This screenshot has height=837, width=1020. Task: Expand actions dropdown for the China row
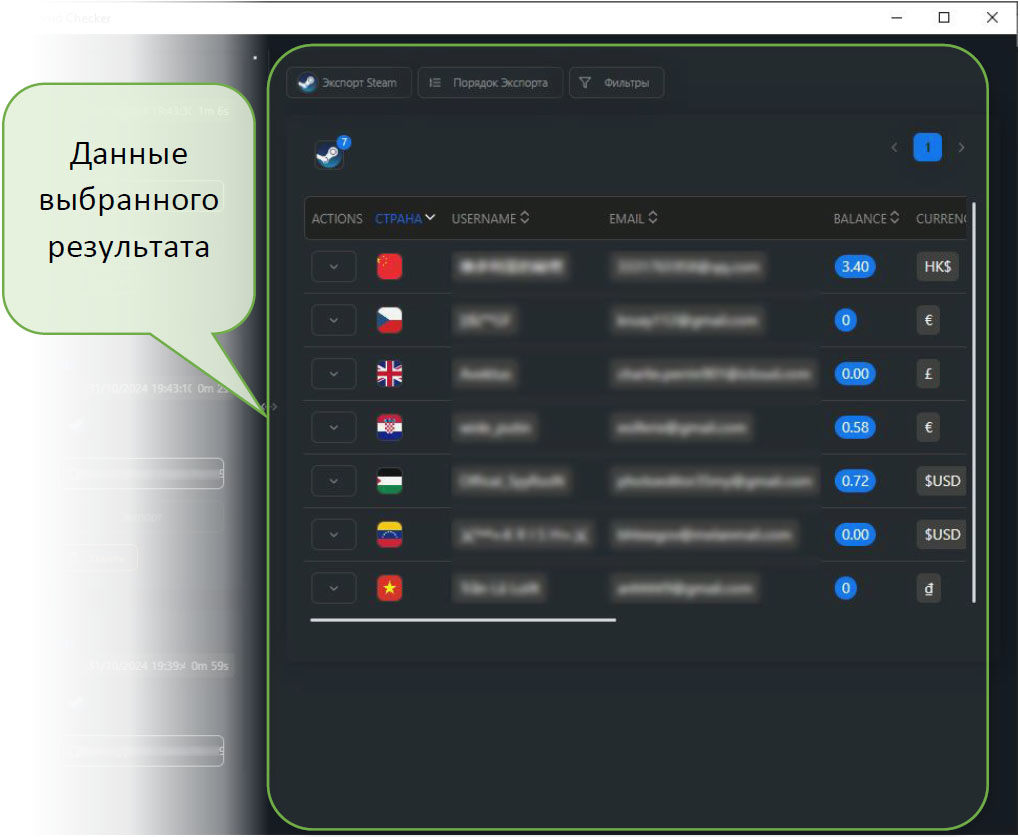click(334, 267)
